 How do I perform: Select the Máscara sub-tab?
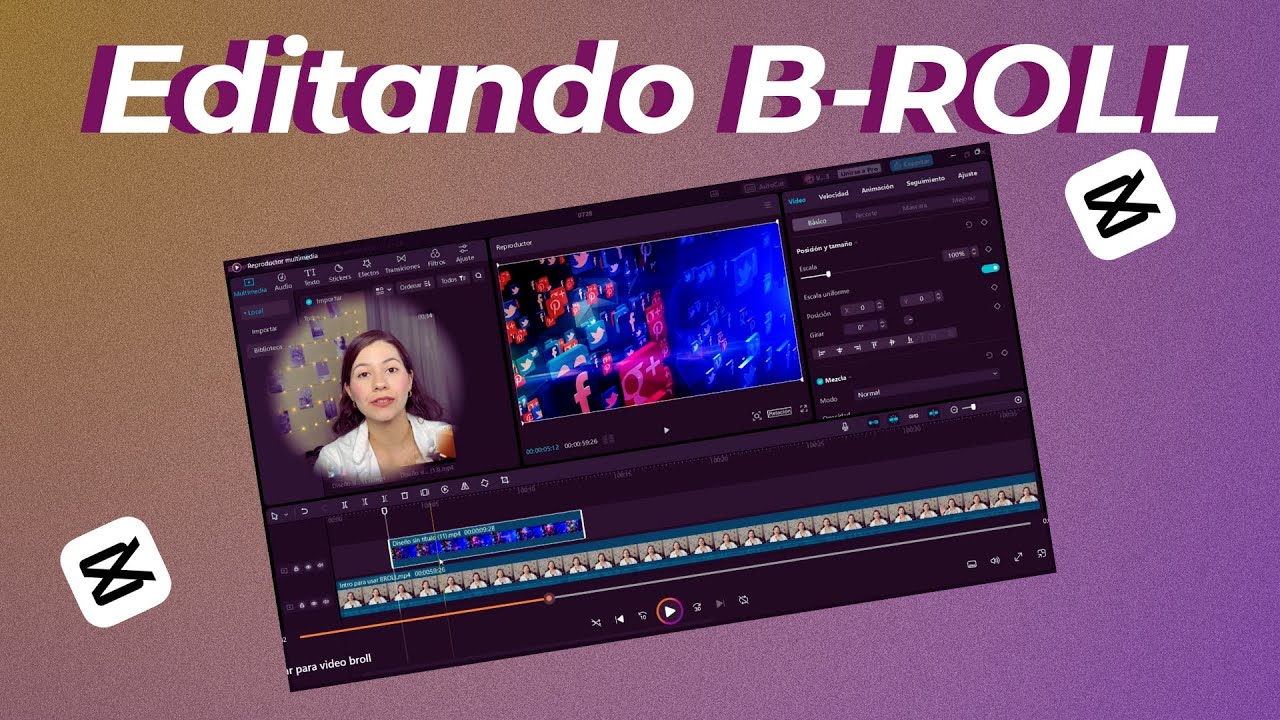(915, 207)
